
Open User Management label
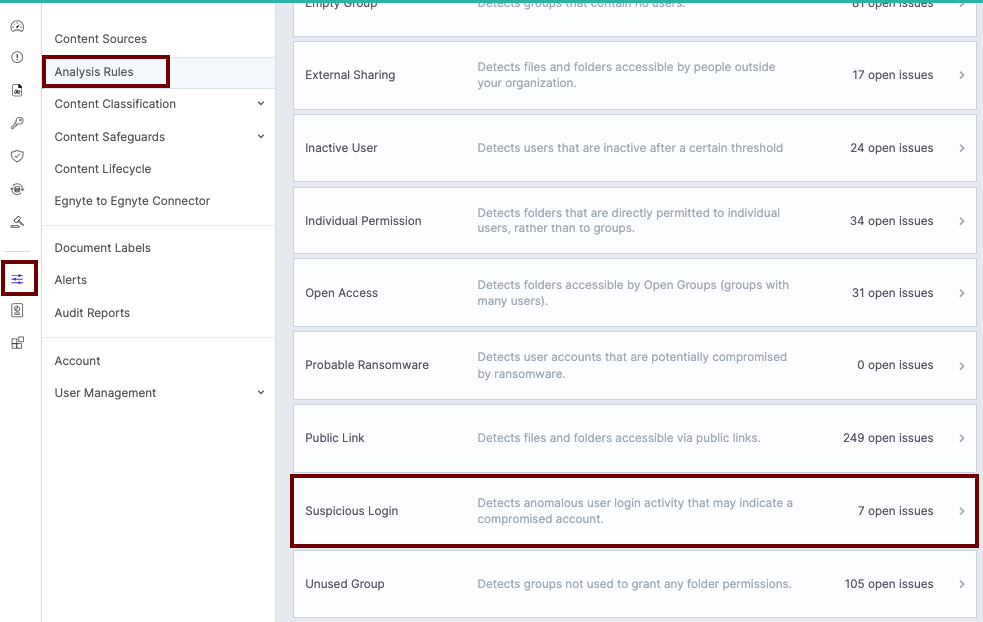(x=105, y=393)
